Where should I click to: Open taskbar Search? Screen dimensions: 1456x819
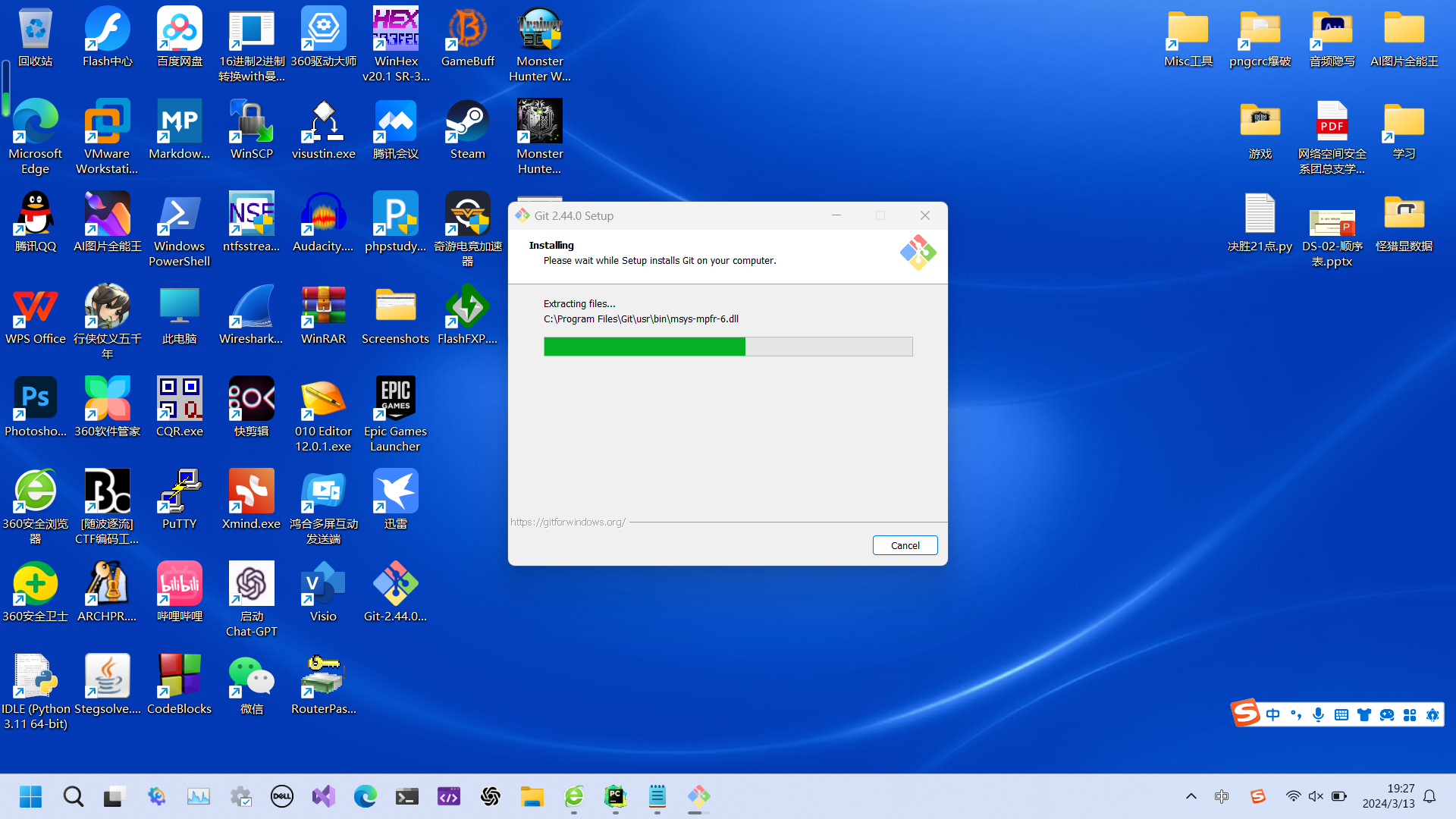[74, 796]
